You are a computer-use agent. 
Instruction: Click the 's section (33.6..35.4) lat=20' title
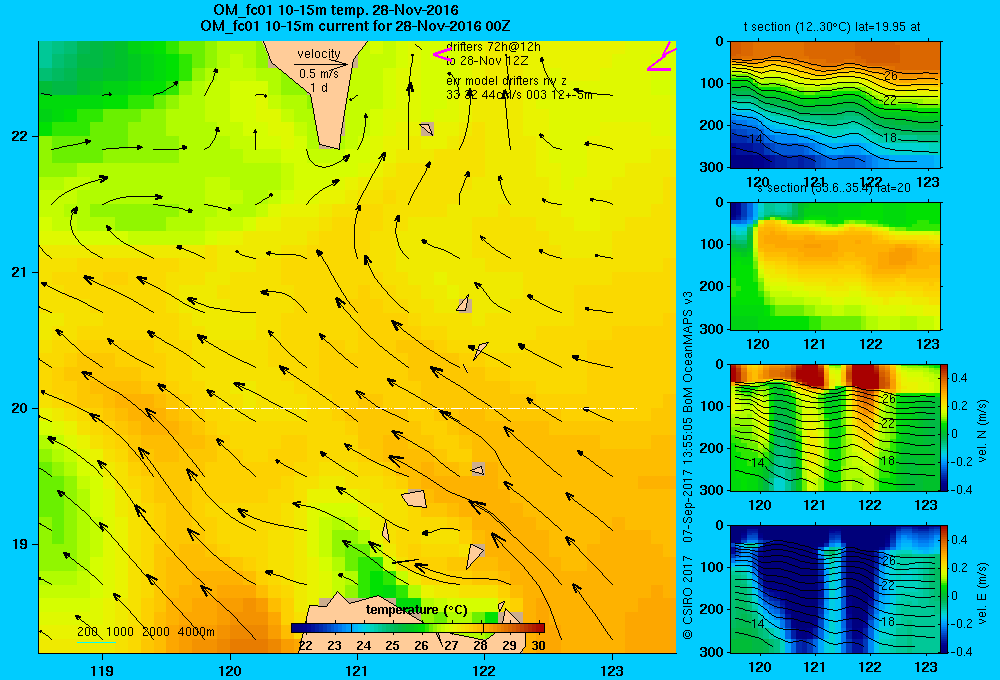[x=834, y=188]
